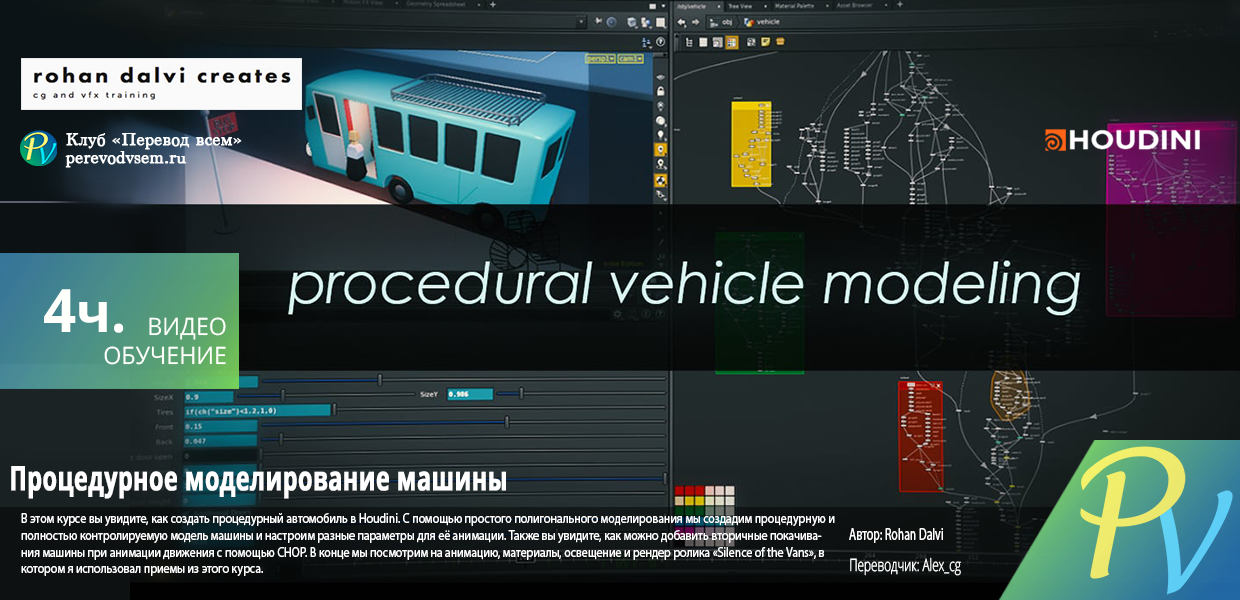Open viewport help question mark icon
Screen dimensions: 1240x600
point(660,41)
